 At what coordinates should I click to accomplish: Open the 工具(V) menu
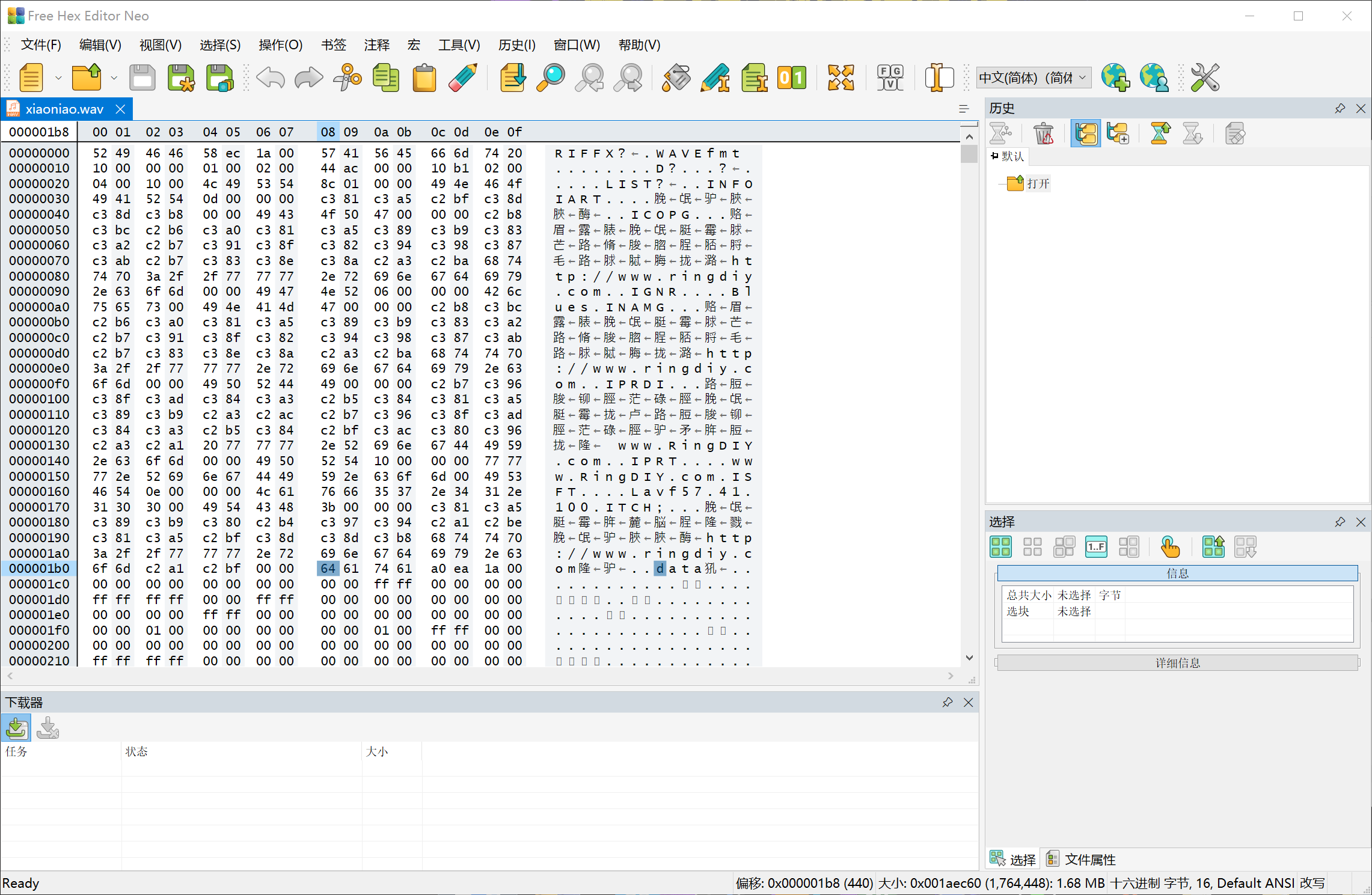tap(459, 45)
